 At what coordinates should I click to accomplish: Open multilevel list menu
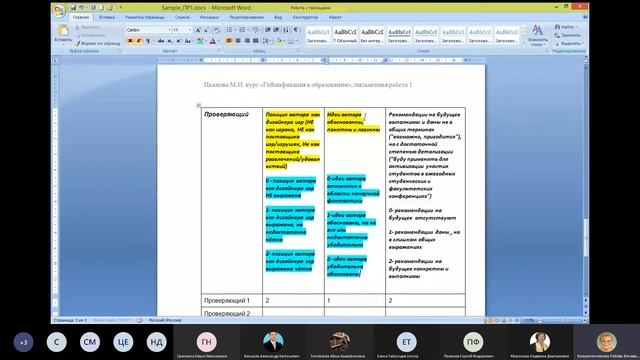click(x=256, y=30)
